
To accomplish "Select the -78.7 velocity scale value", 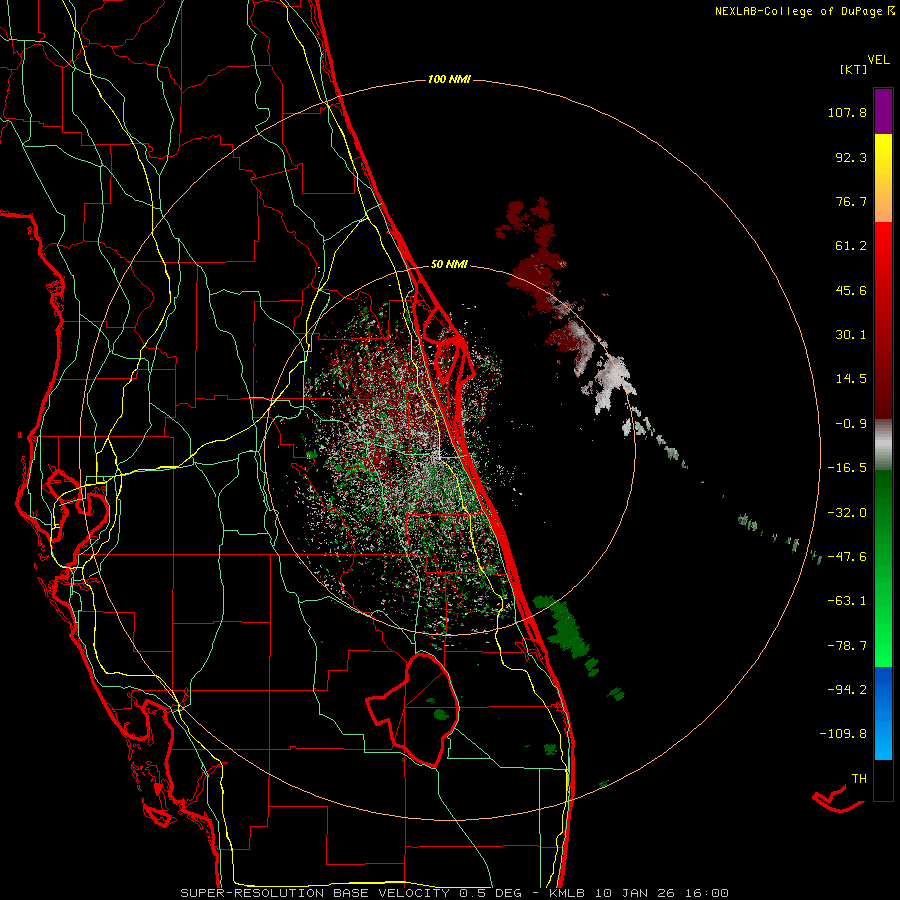I will tap(847, 646).
